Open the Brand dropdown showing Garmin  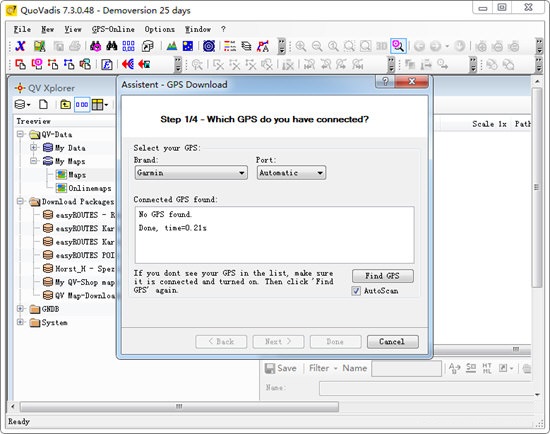191,173
